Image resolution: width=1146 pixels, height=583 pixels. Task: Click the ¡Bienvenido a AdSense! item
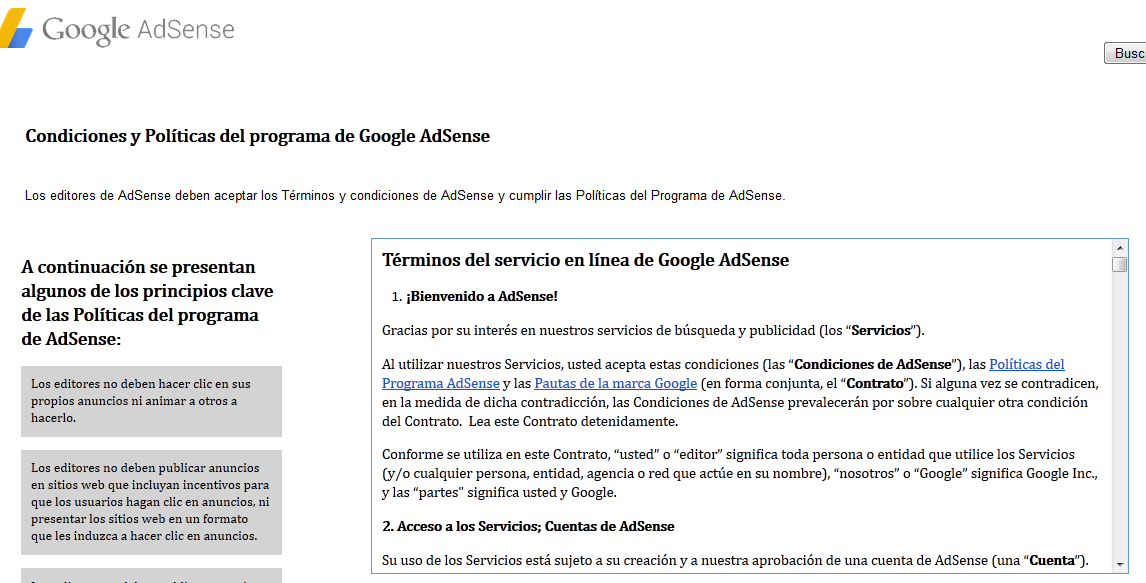482,297
